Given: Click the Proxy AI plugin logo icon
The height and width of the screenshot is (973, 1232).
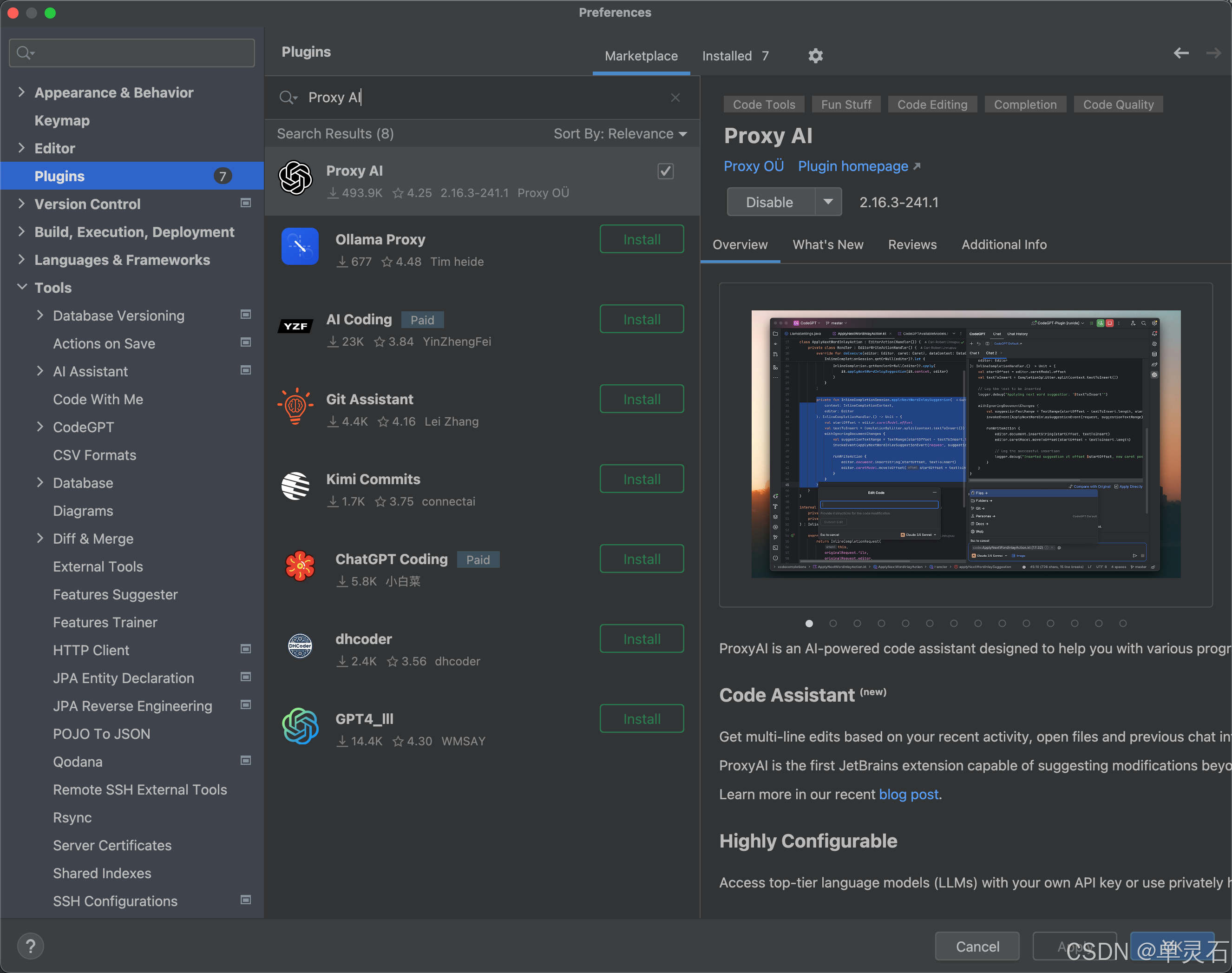Looking at the screenshot, I should [295, 178].
